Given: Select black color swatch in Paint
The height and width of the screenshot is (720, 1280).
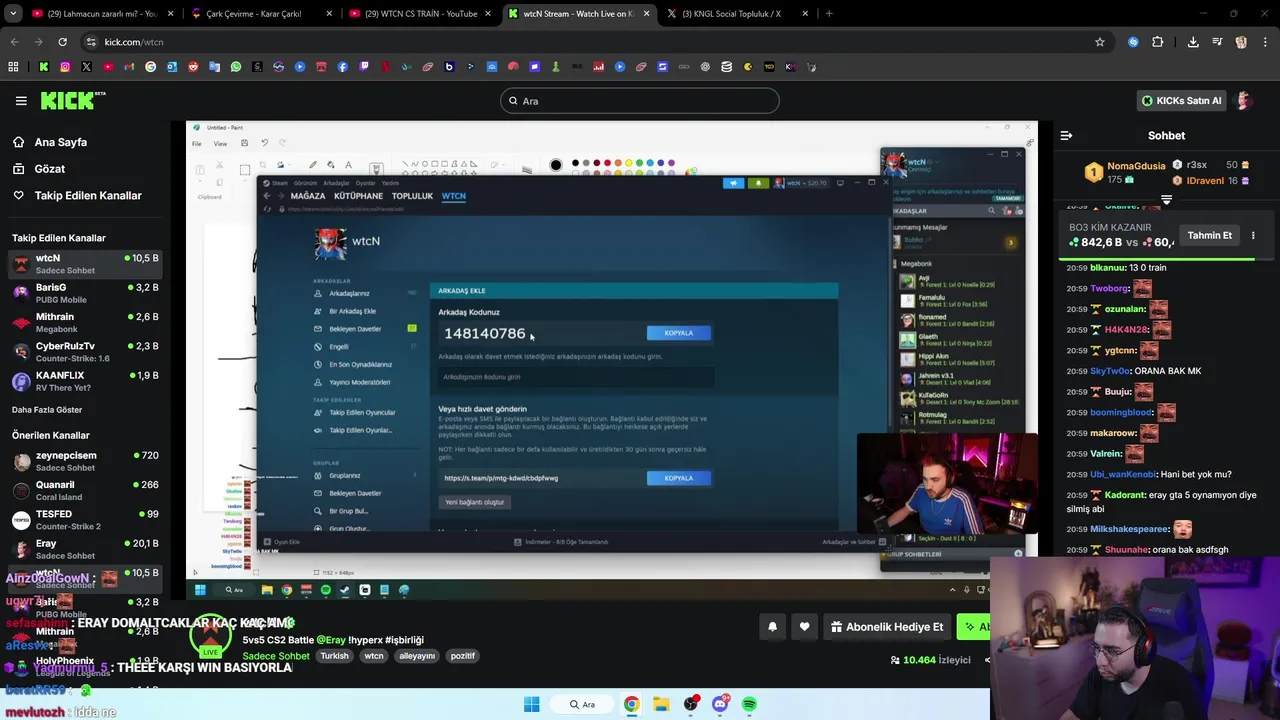Looking at the screenshot, I should (575, 163).
